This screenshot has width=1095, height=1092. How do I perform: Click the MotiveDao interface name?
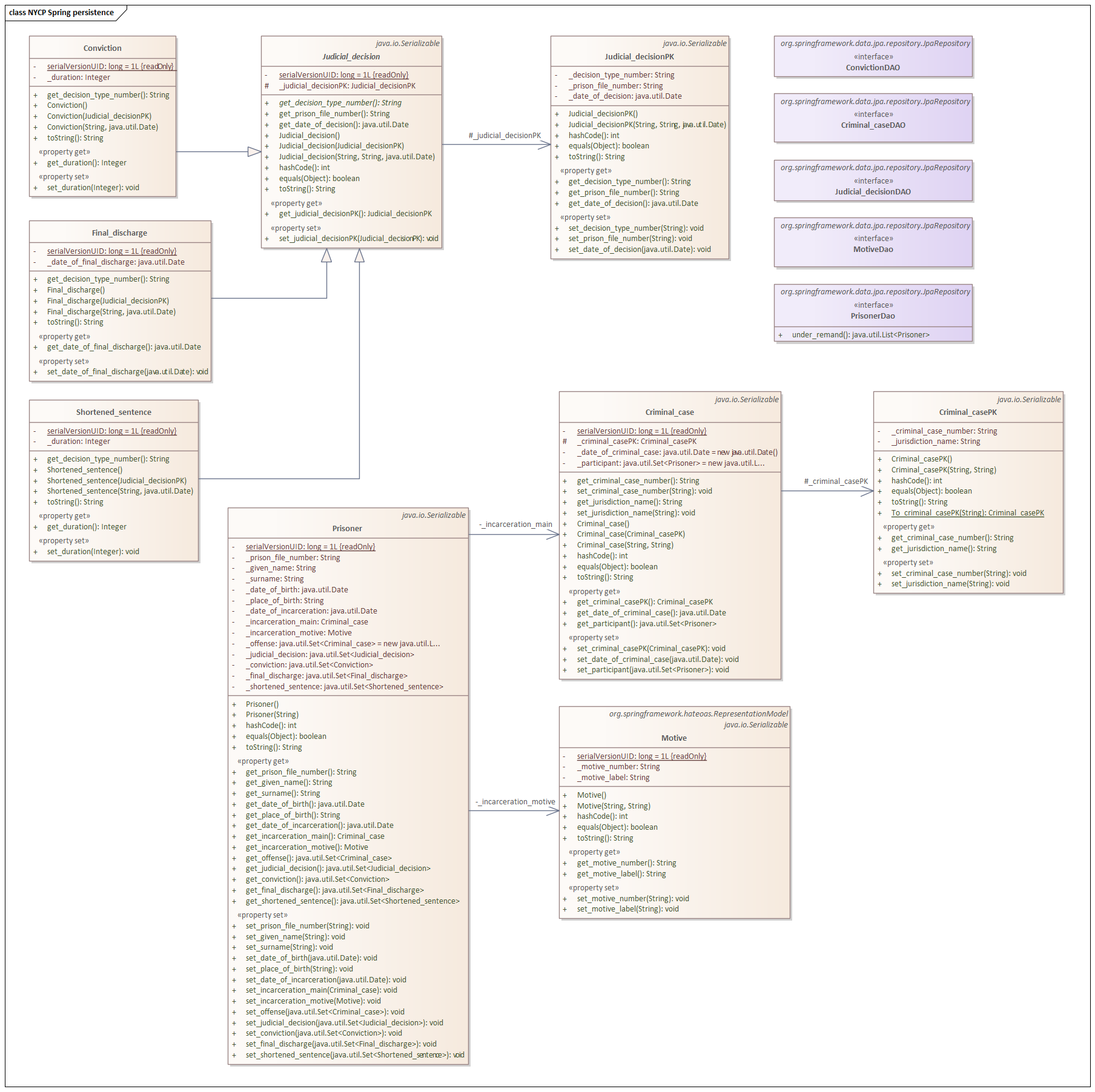click(x=873, y=250)
